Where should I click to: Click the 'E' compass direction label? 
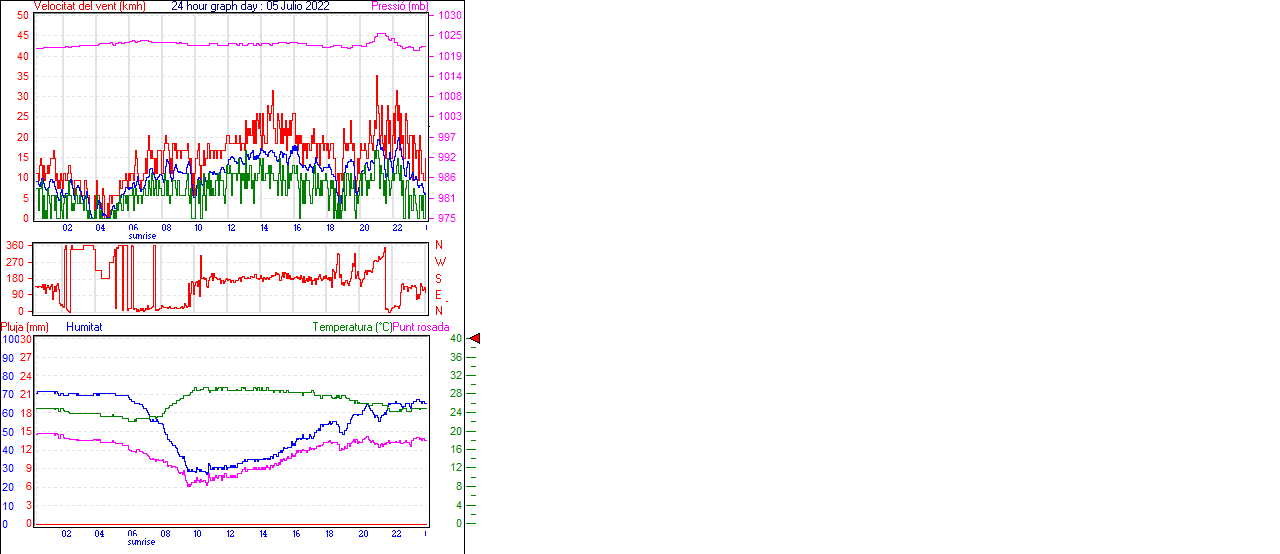[x=439, y=295]
